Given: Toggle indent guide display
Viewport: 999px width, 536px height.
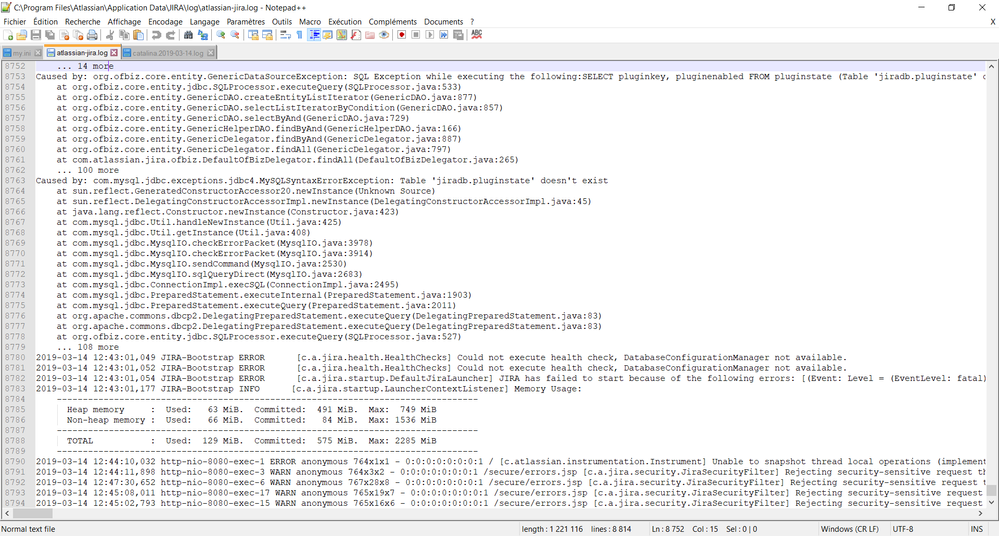Looking at the screenshot, I should pos(314,34).
